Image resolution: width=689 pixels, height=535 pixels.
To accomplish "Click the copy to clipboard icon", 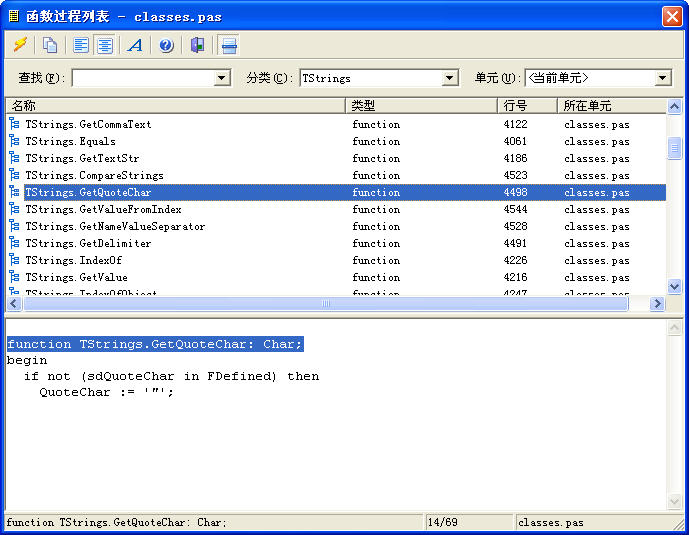I will pyautogui.click(x=50, y=45).
